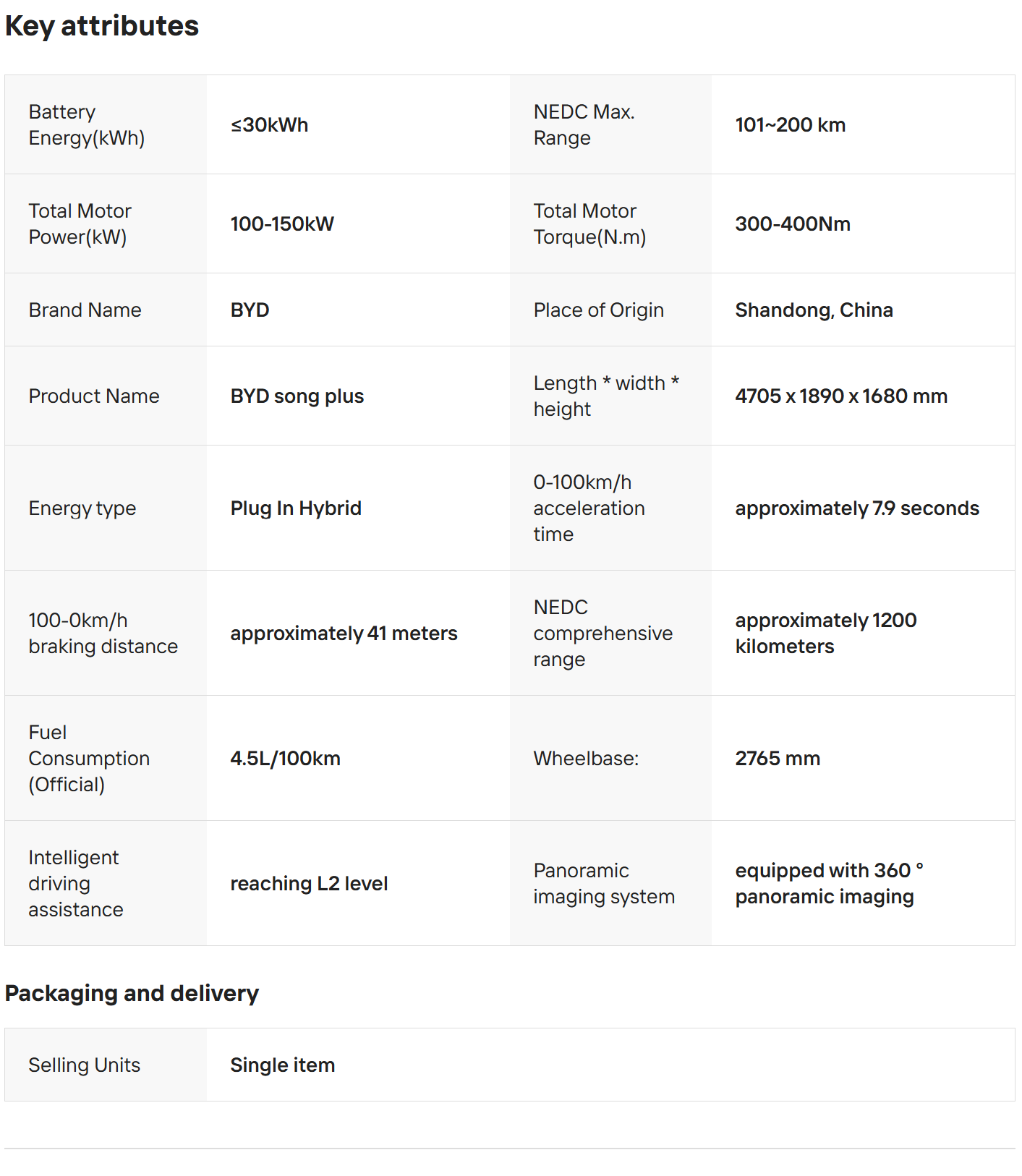Image resolution: width=1022 pixels, height=1176 pixels.
Task: Click the BYD brand name value
Action: 250,310
